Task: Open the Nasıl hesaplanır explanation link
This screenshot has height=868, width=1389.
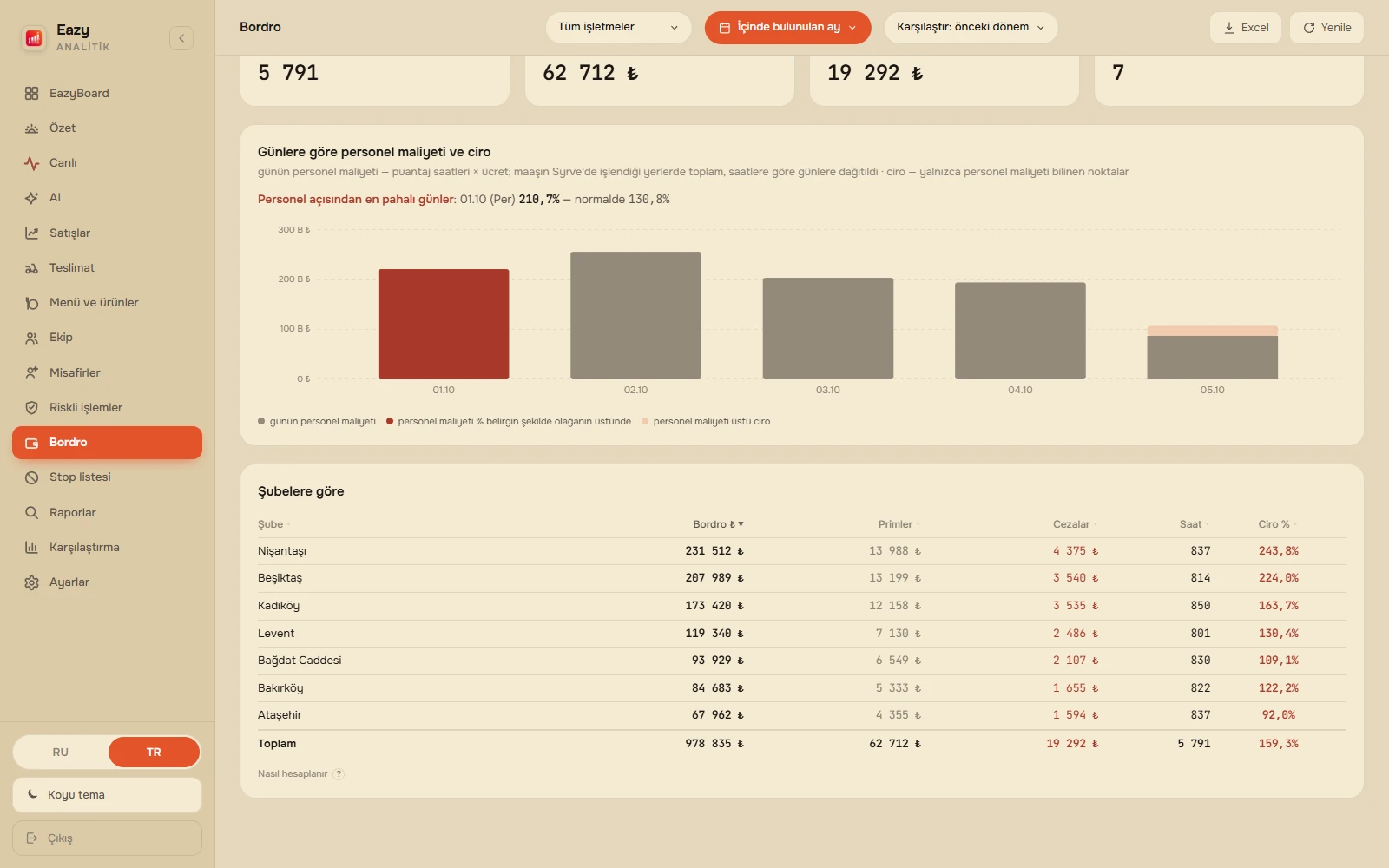Action: click(293, 774)
